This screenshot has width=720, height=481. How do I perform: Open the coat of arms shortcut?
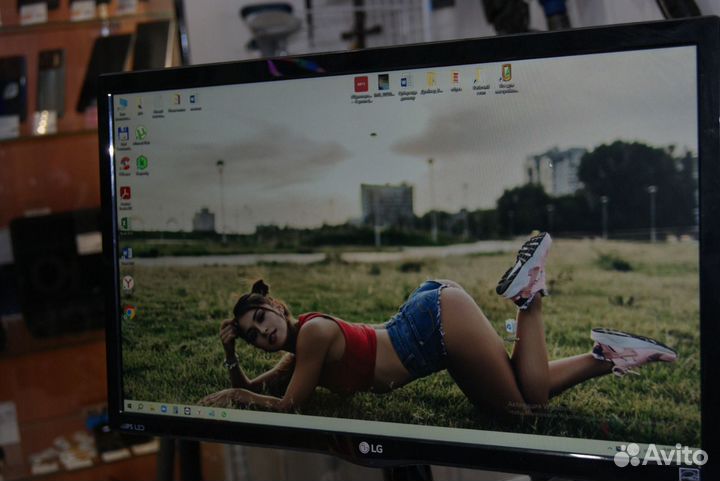coord(506,73)
